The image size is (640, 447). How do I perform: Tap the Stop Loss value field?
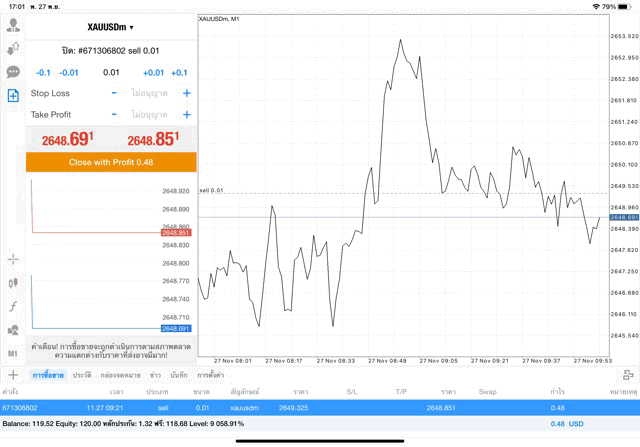click(x=150, y=93)
